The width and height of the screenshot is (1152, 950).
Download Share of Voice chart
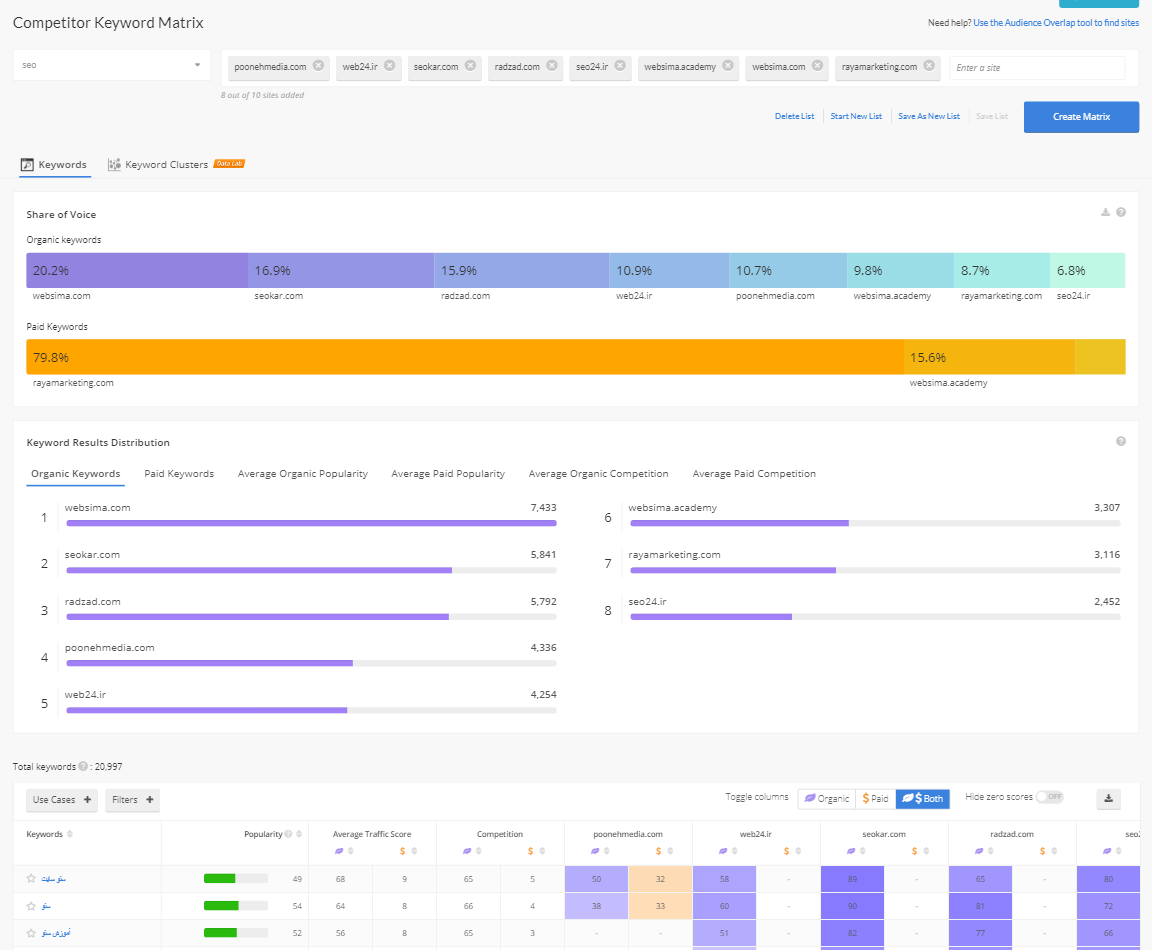tap(1105, 212)
